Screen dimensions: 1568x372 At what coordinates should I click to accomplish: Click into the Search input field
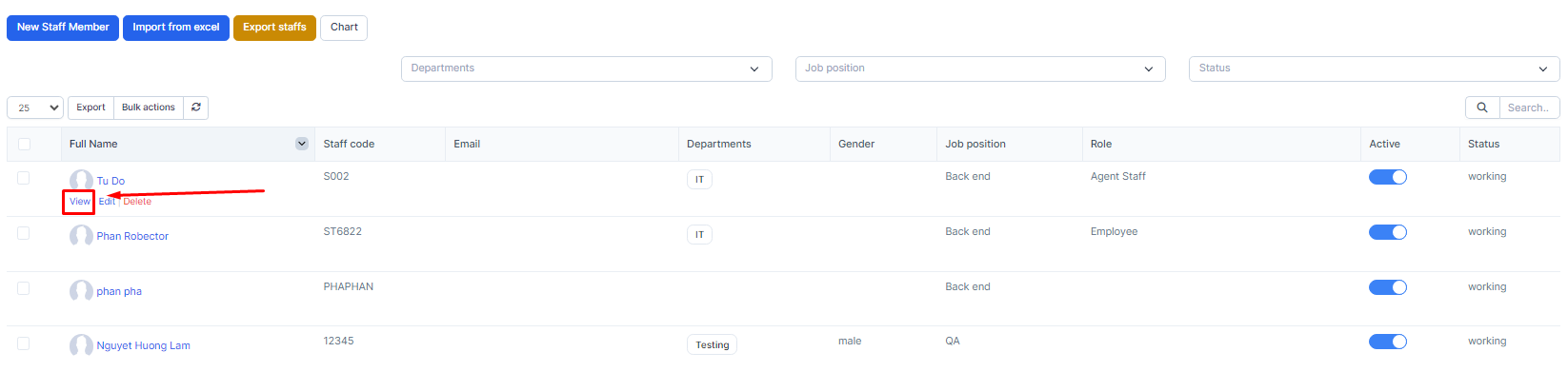click(1529, 108)
